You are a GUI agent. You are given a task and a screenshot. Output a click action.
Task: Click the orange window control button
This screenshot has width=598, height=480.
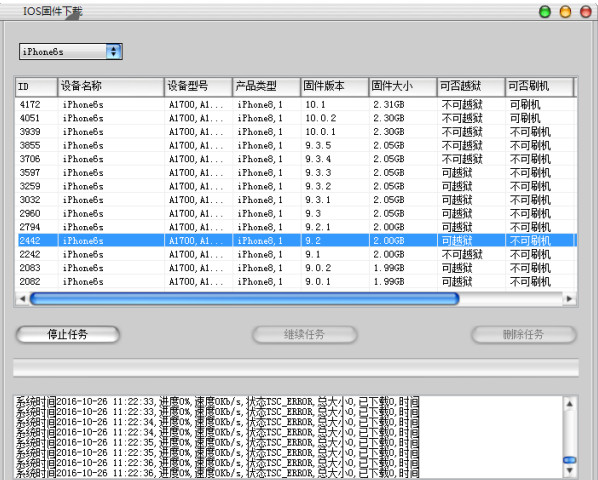tap(565, 12)
